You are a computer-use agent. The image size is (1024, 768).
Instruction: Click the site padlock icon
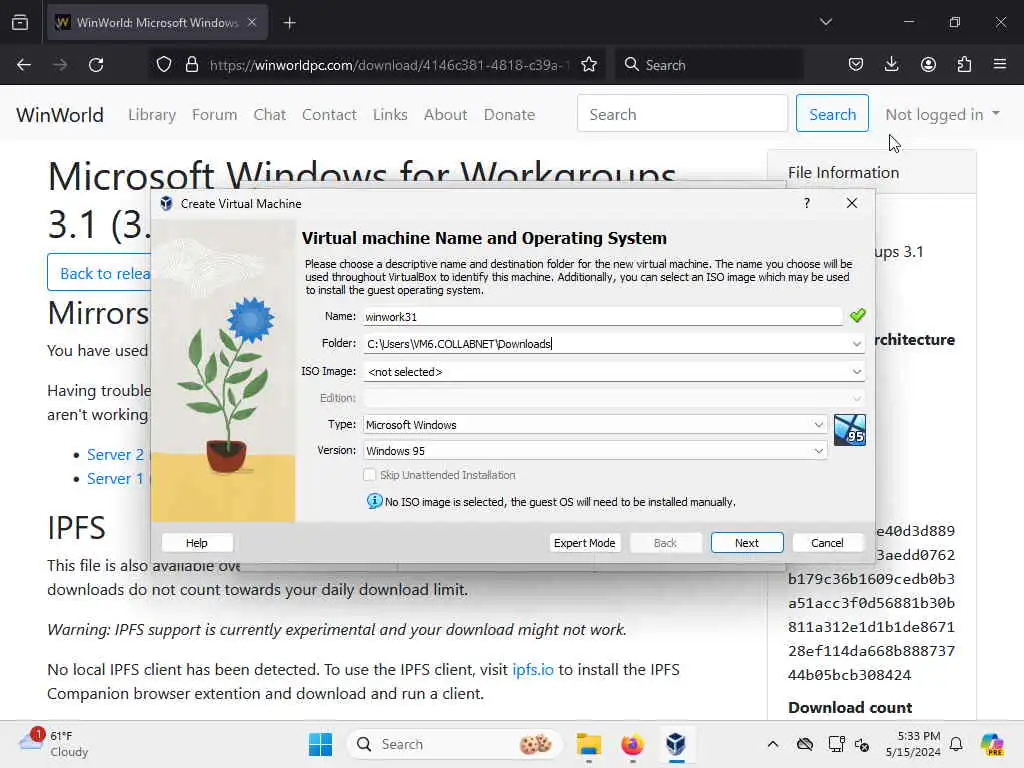pos(191,65)
